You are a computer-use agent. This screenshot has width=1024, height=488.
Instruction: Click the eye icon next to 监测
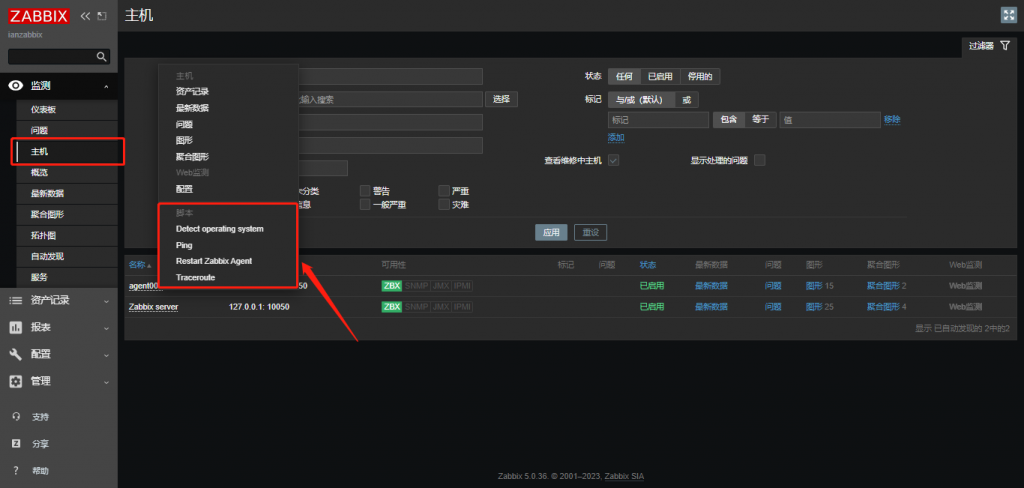(x=16, y=86)
